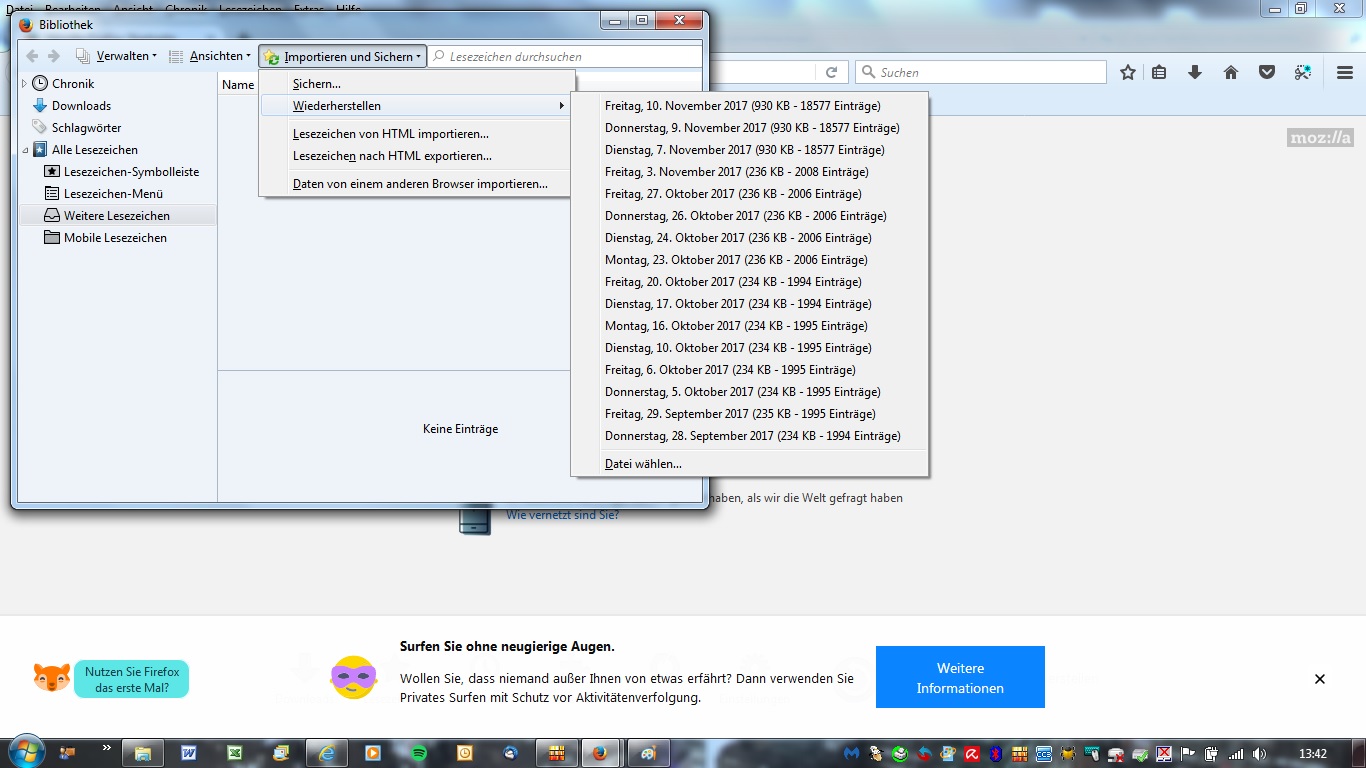The height and width of the screenshot is (768, 1366).
Task: Open the Firefox hamburger menu
Action: pyautogui.click(x=1345, y=72)
